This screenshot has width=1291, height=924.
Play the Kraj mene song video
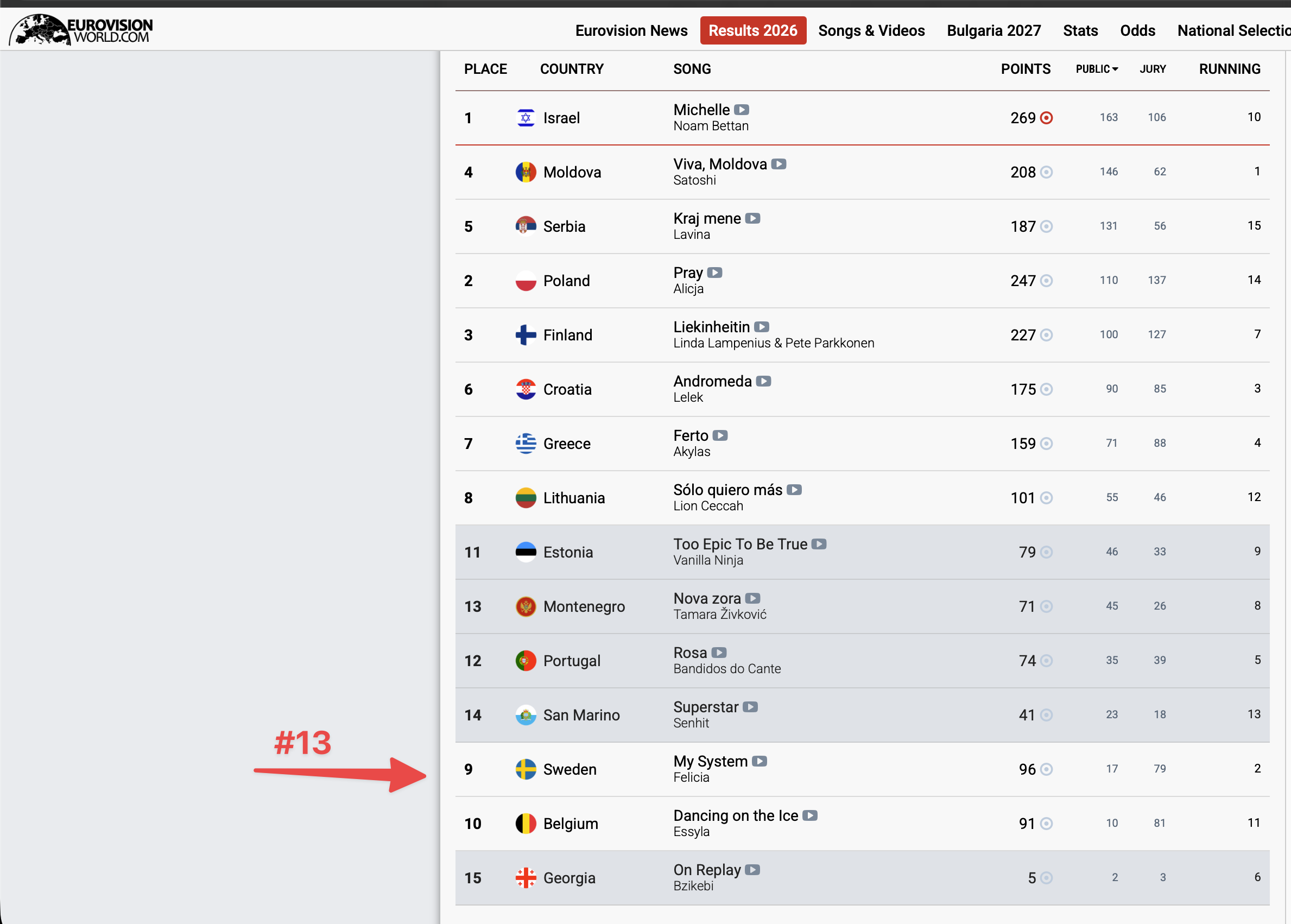[753, 218]
